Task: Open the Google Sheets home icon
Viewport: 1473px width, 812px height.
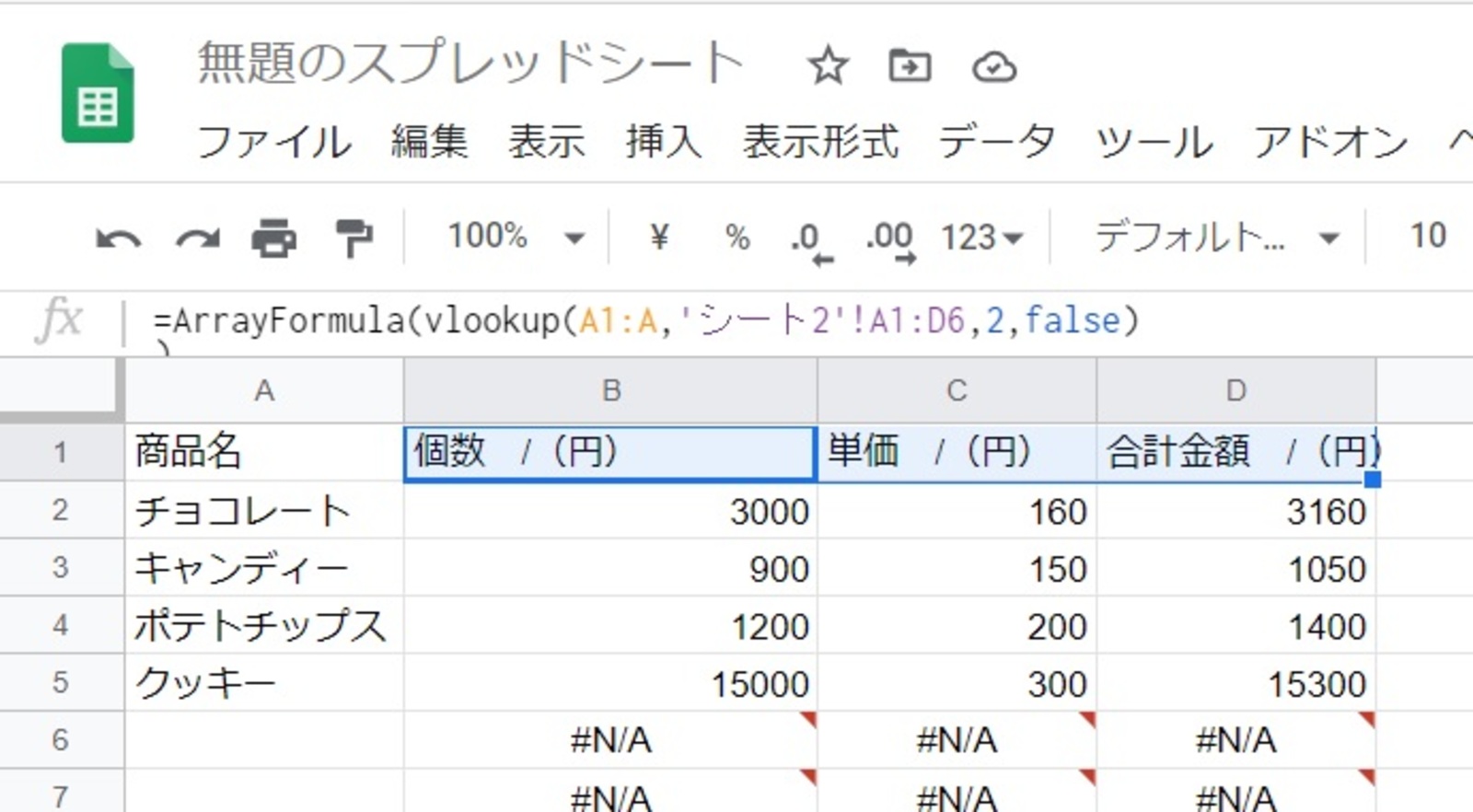Action: coord(98,93)
